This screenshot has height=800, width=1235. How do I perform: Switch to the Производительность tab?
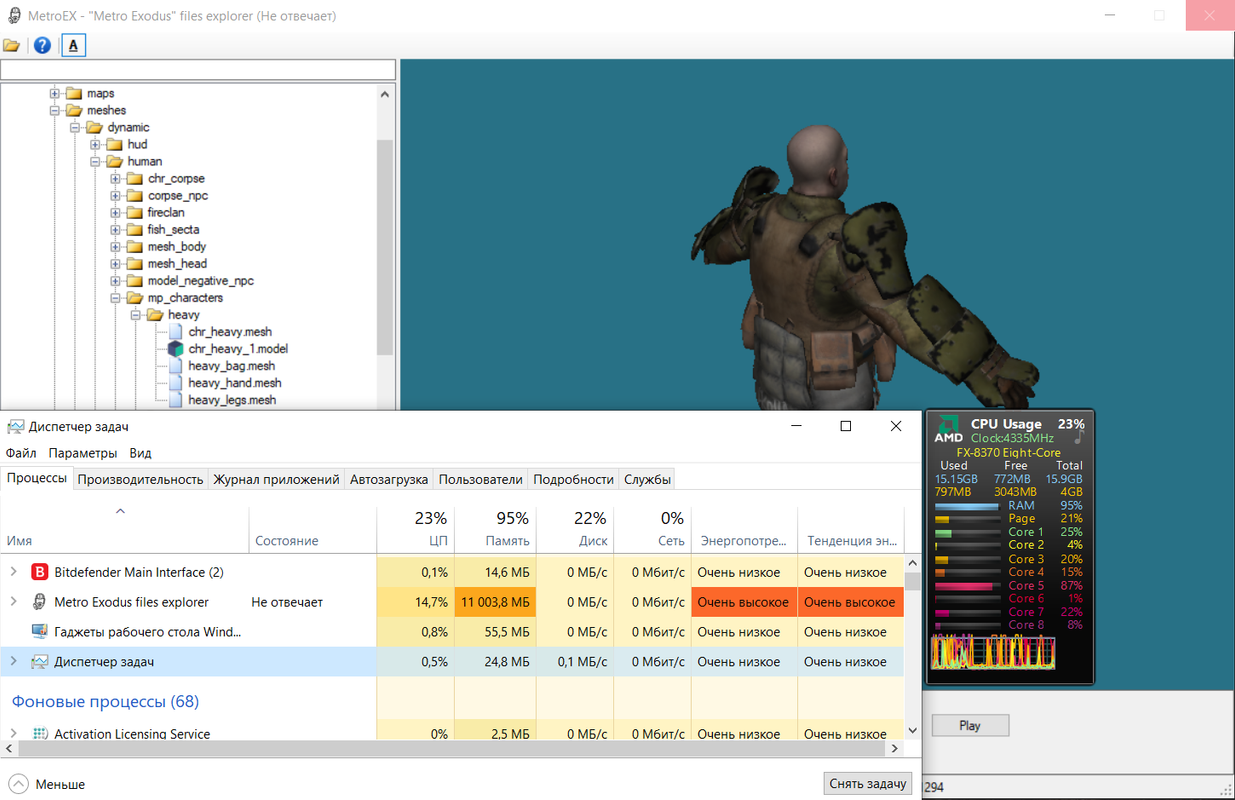click(x=140, y=479)
